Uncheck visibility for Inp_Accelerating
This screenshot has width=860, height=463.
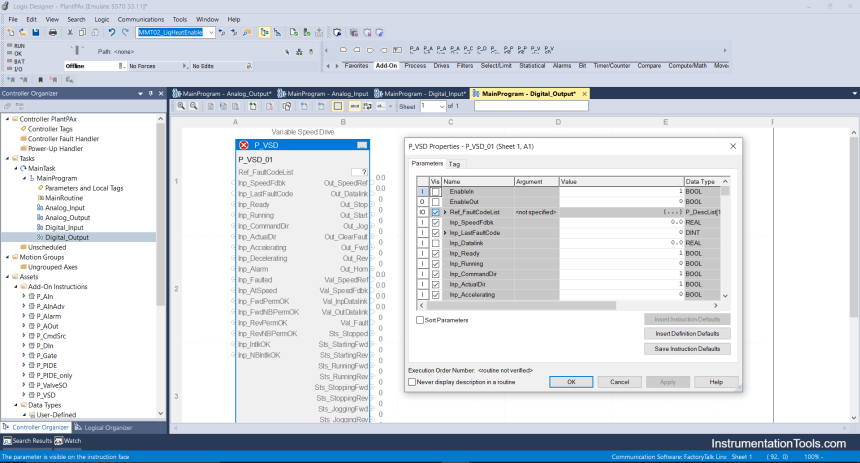(x=435, y=295)
